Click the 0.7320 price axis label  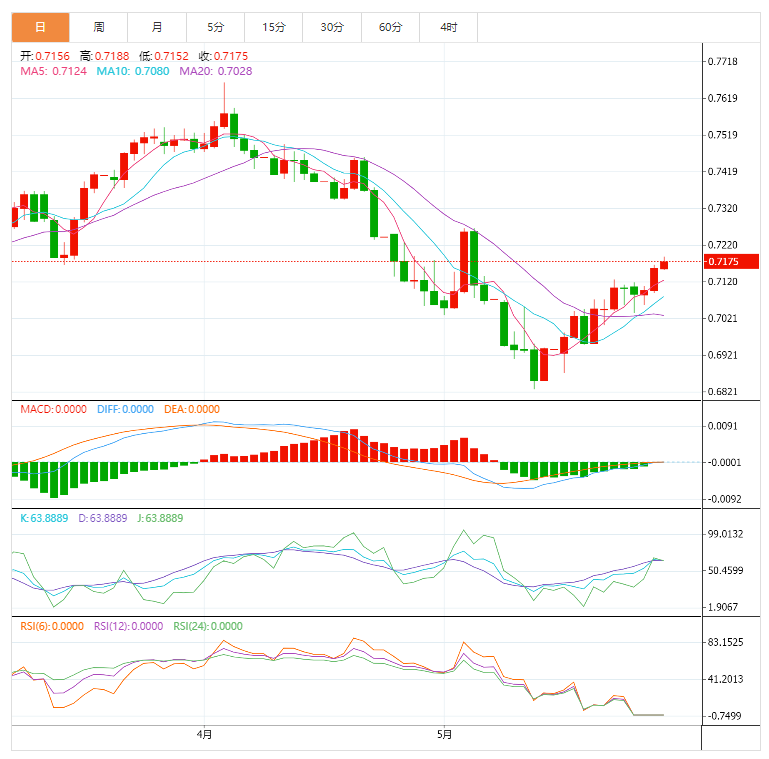pyautogui.click(x=723, y=208)
